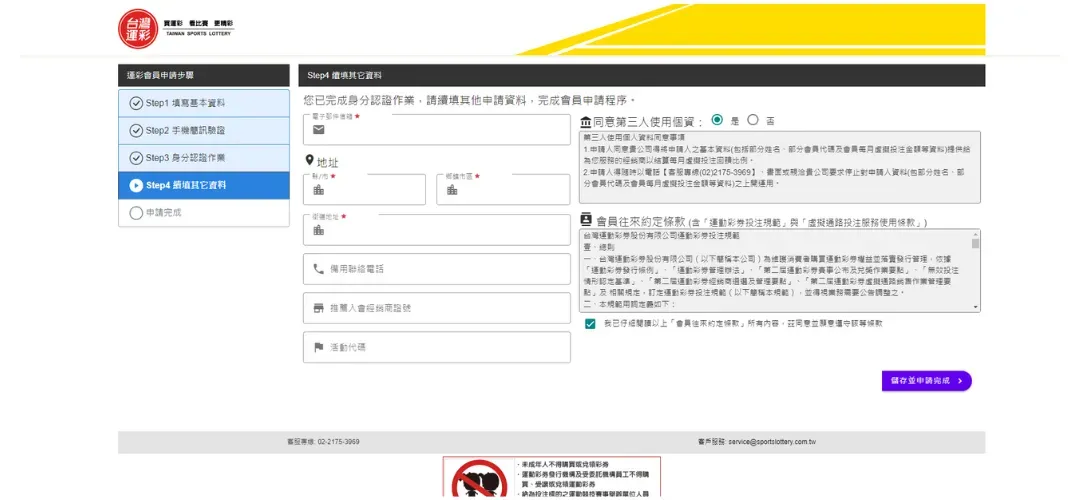1080x500 pixels.
Task: Uncheck the agreement to member terms checkbox
Action: coord(591,324)
